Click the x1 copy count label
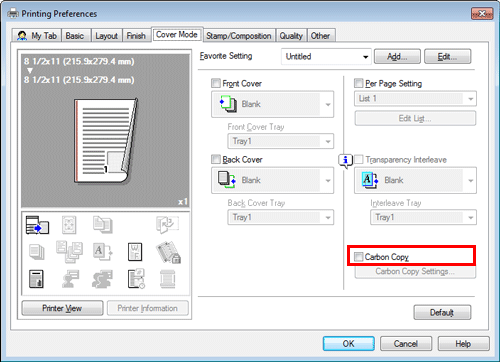The width and height of the screenshot is (500, 362). [x=183, y=201]
